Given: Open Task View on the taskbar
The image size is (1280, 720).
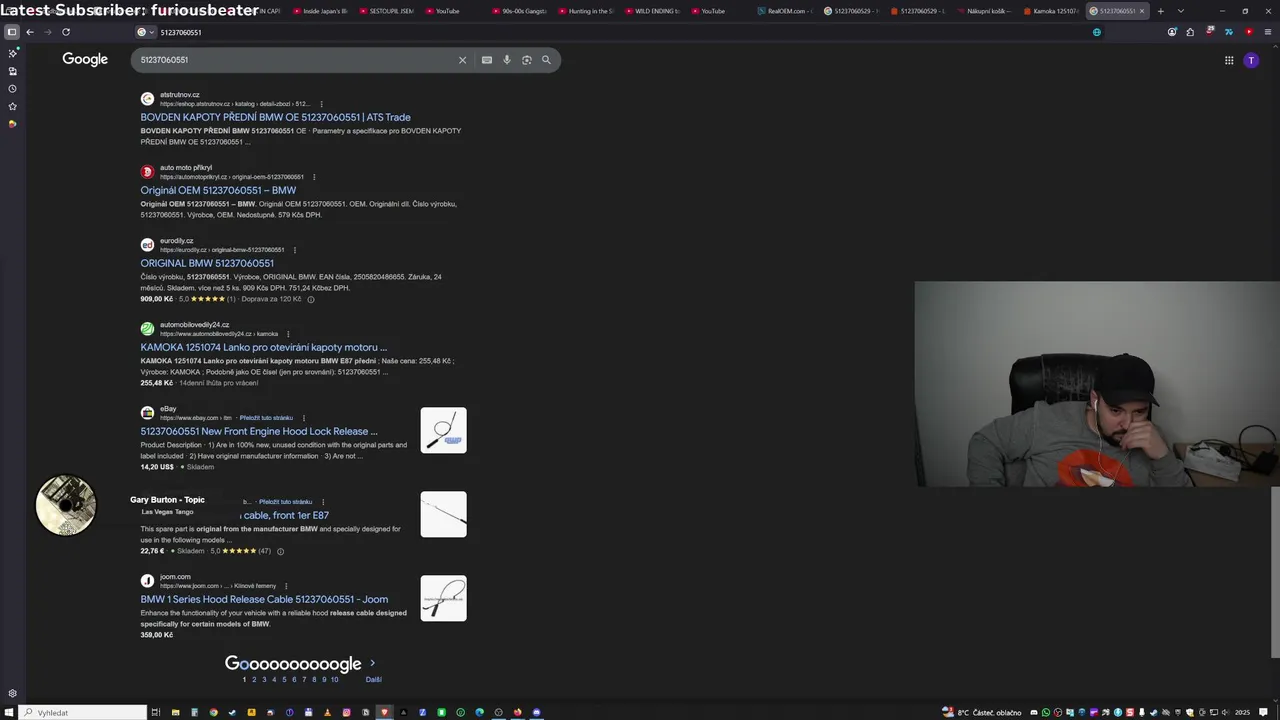Looking at the screenshot, I should point(156,712).
